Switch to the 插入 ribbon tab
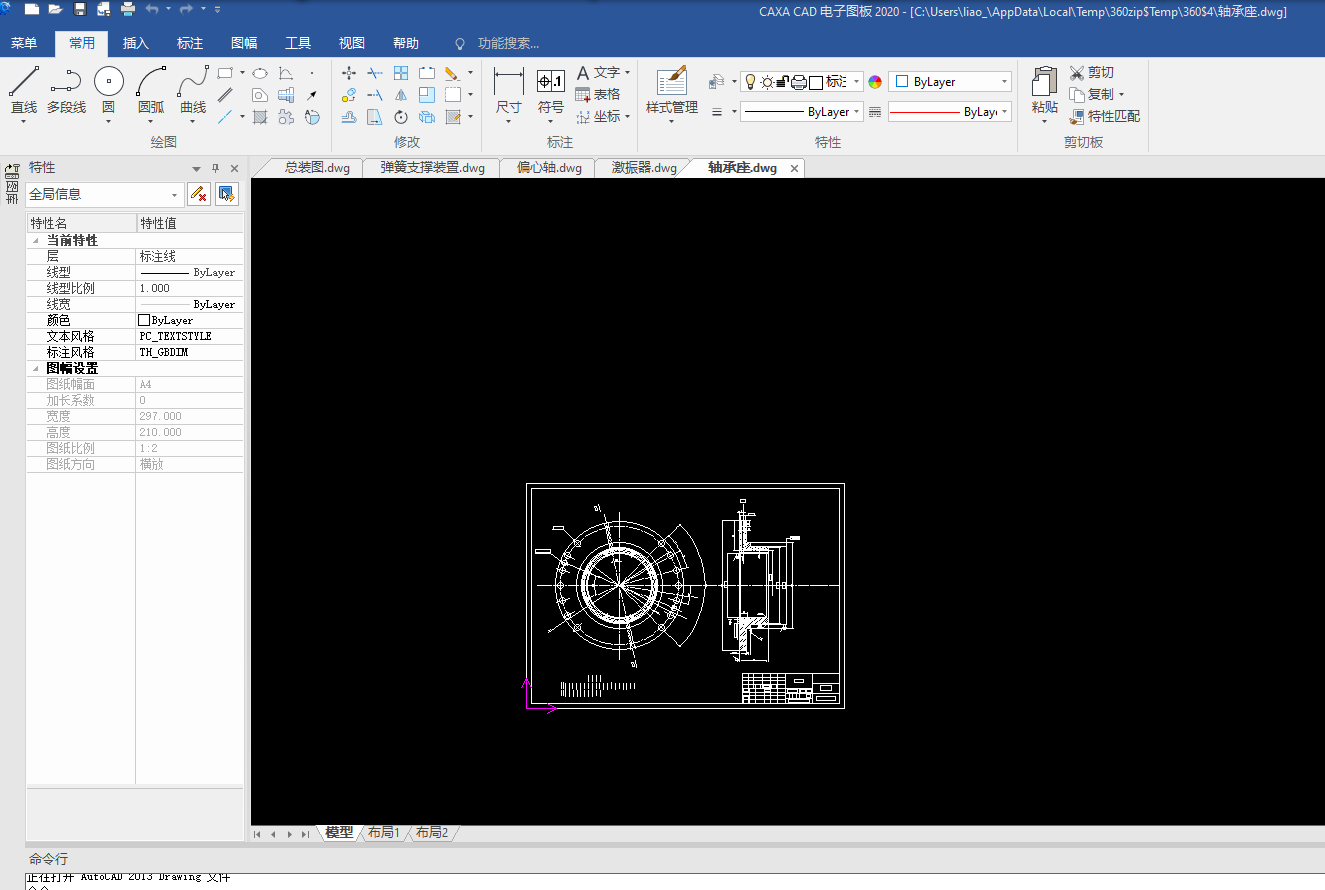Image resolution: width=1325 pixels, height=890 pixels. click(135, 43)
